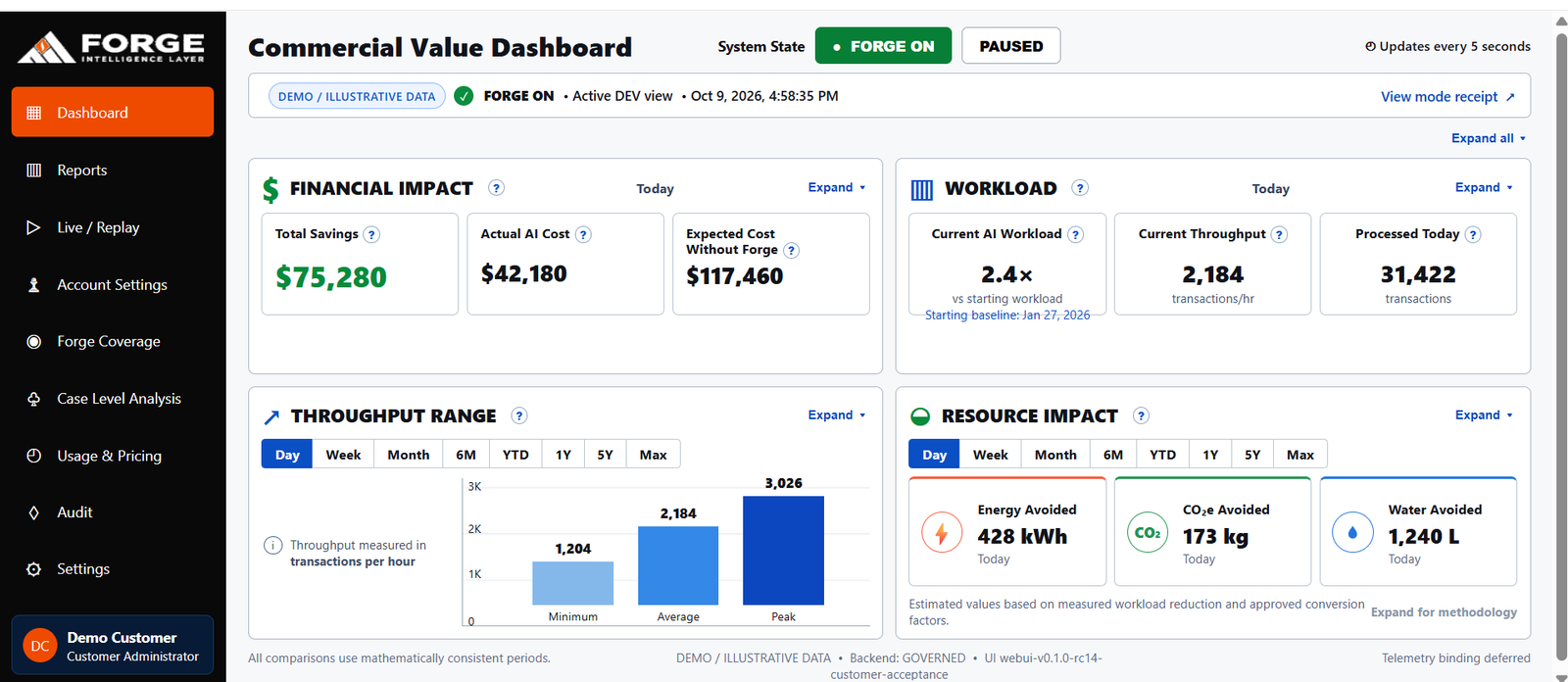Select 6M tab in Resource Impact
This screenshot has height=682, width=1568.
(1113, 455)
